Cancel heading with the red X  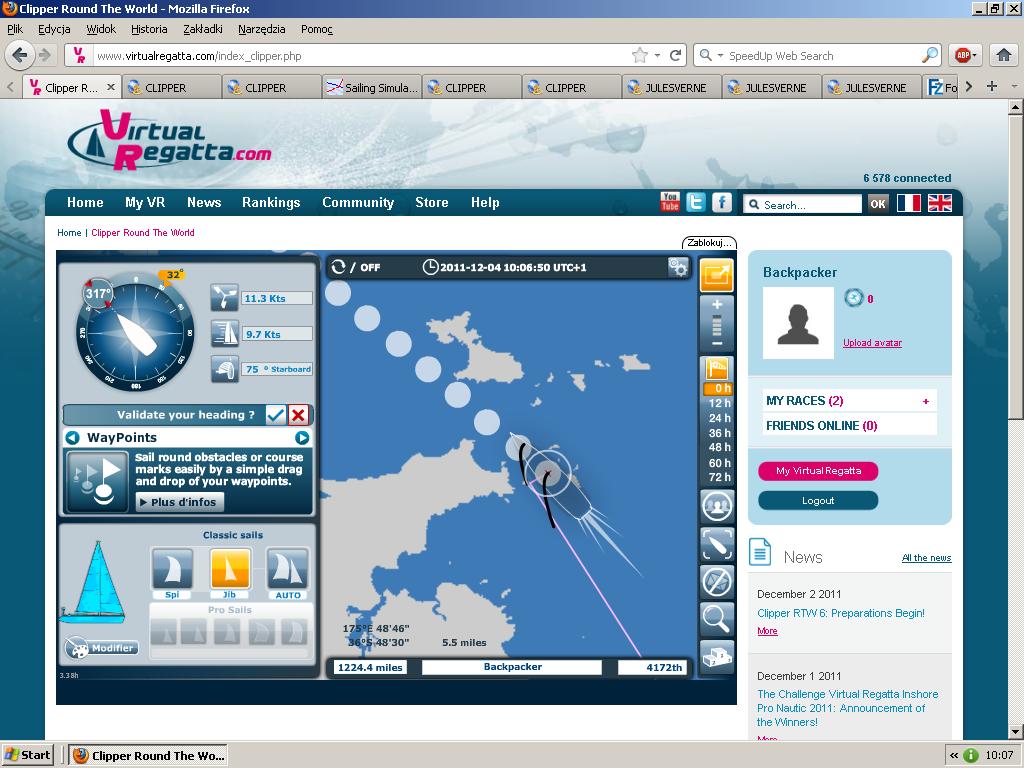[298, 415]
